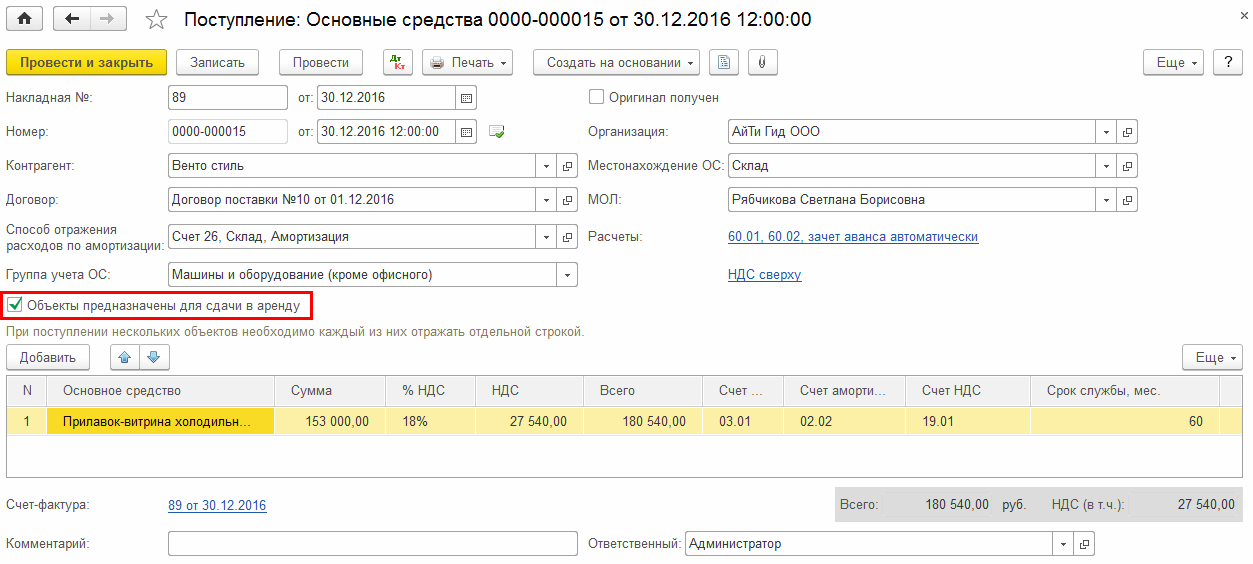Click into the Комментарий input field
Viewport: 1253px width, 564px height.
[372, 544]
